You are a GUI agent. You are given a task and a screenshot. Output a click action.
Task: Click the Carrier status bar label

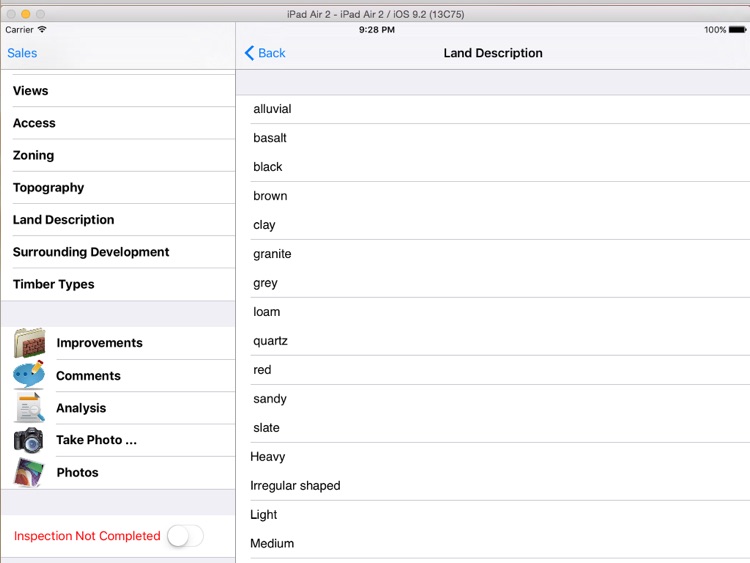coord(20,30)
